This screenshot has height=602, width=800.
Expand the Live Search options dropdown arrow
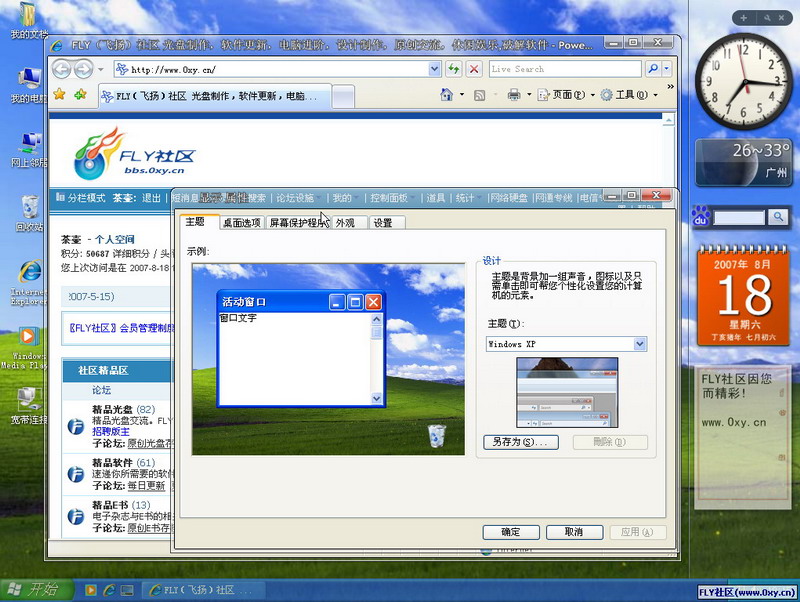pos(666,69)
